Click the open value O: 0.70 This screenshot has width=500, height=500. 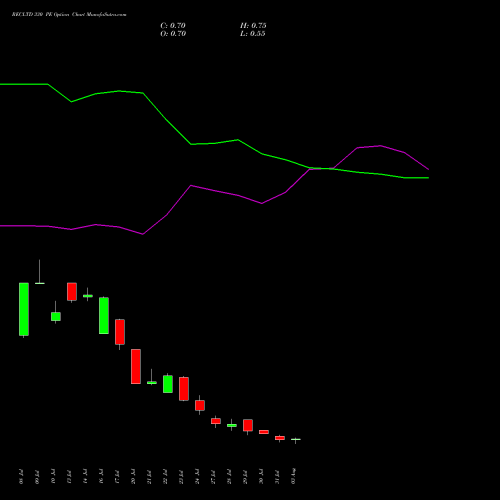[173, 34]
